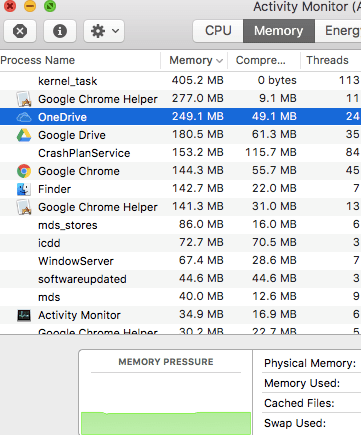The width and height of the screenshot is (361, 435).
Task: Select the Google Chrome process name
Action: [x=79, y=171]
